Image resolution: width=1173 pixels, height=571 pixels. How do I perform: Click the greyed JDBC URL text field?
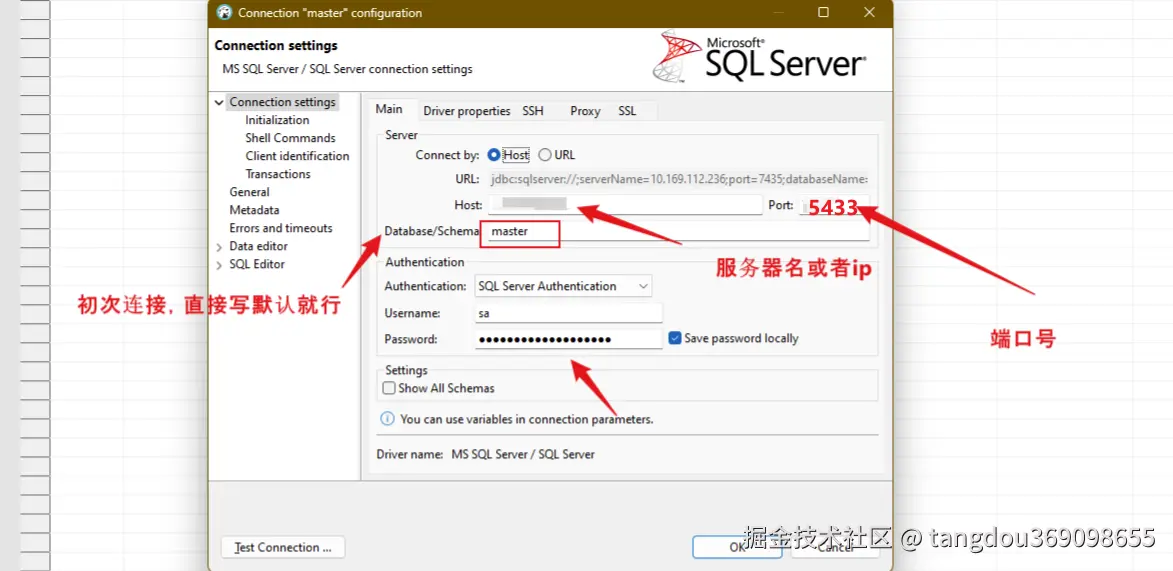(x=679, y=179)
